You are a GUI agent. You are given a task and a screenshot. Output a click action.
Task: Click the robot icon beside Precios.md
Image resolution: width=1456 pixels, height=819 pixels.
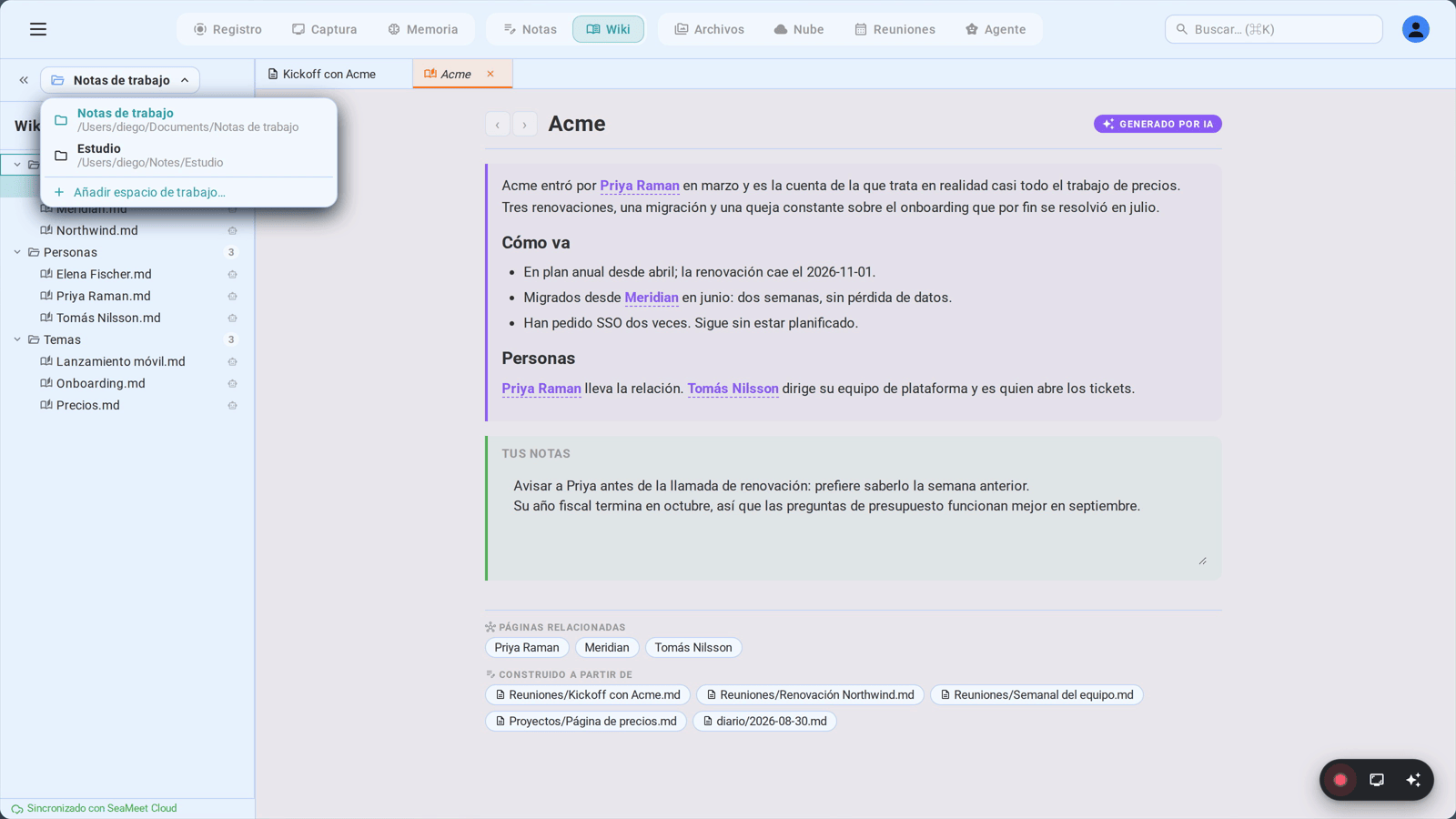coord(232,406)
